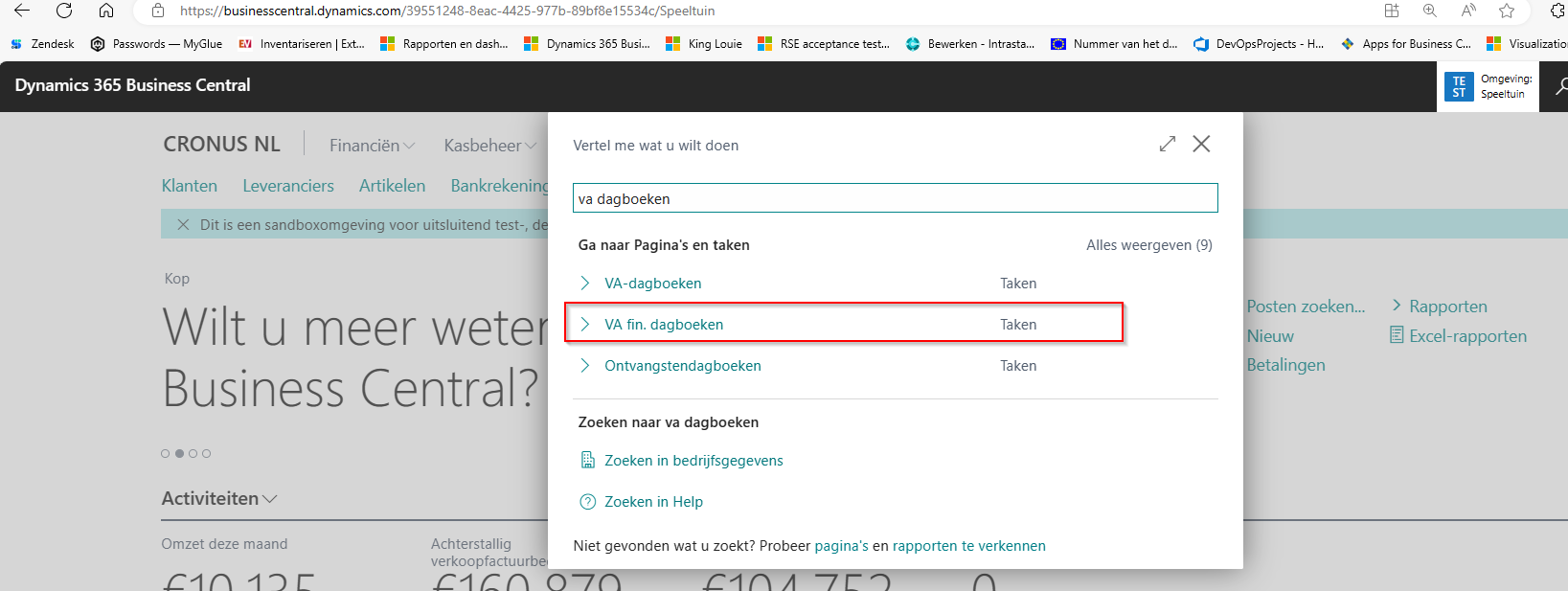The width and height of the screenshot is (1568, 591).
Task: Expand the Tell Me dialog to full size
Action: pyautogui.click(x=1167, y=144)
